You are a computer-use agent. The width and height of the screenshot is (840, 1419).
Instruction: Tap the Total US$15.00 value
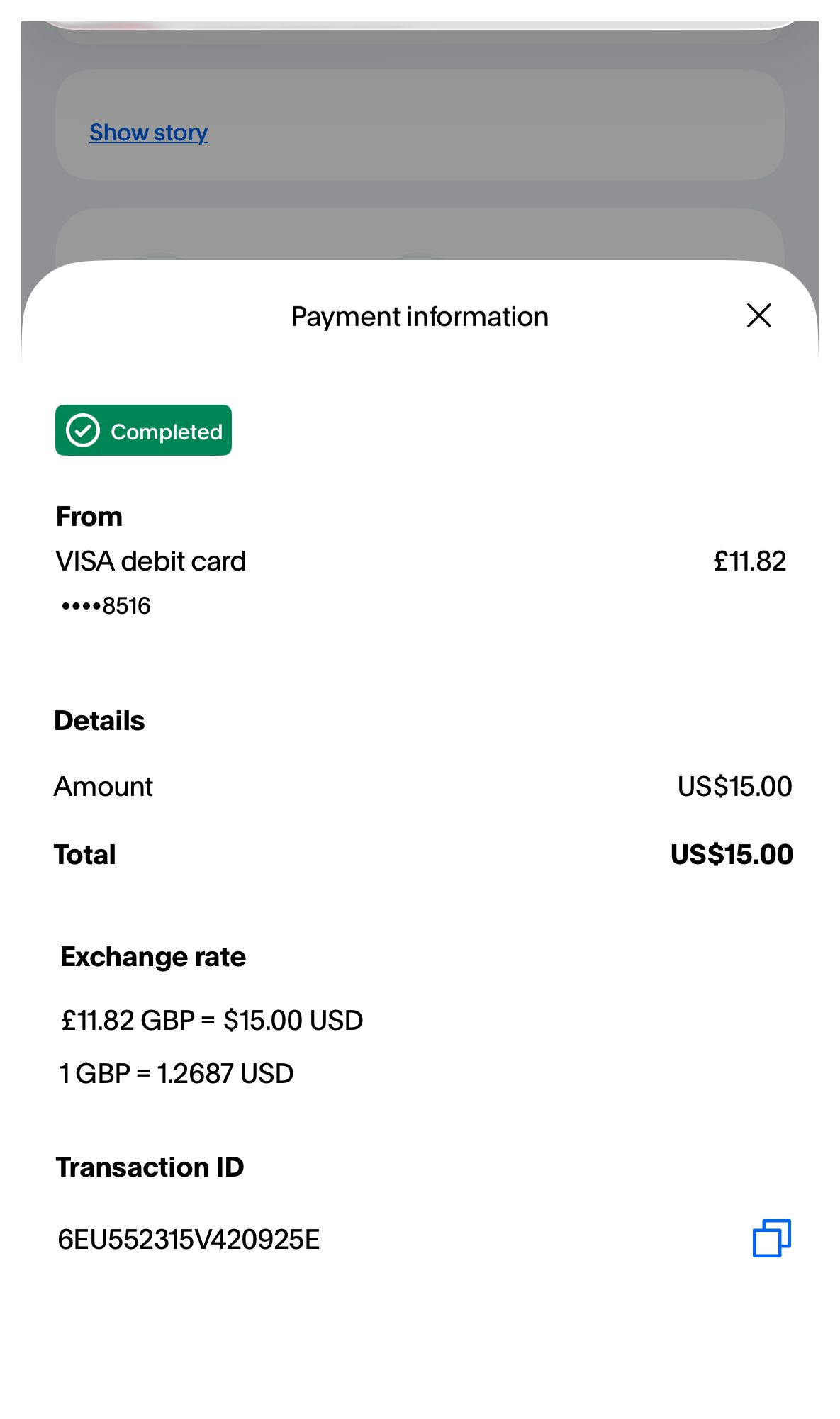pos(732,855)
